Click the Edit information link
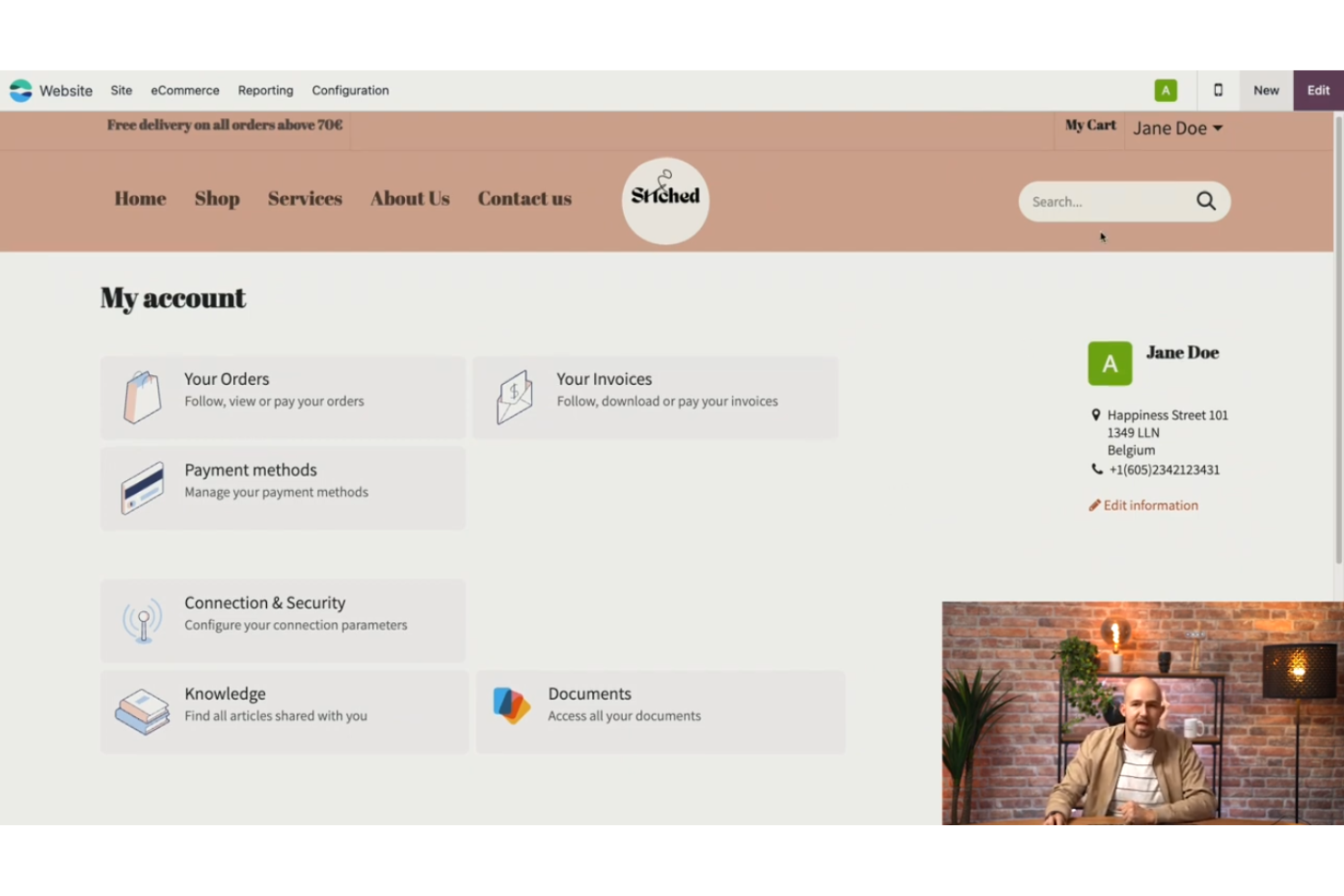Image resolution: width=1344 pixels, height=896 pixels. [1151, 506]
